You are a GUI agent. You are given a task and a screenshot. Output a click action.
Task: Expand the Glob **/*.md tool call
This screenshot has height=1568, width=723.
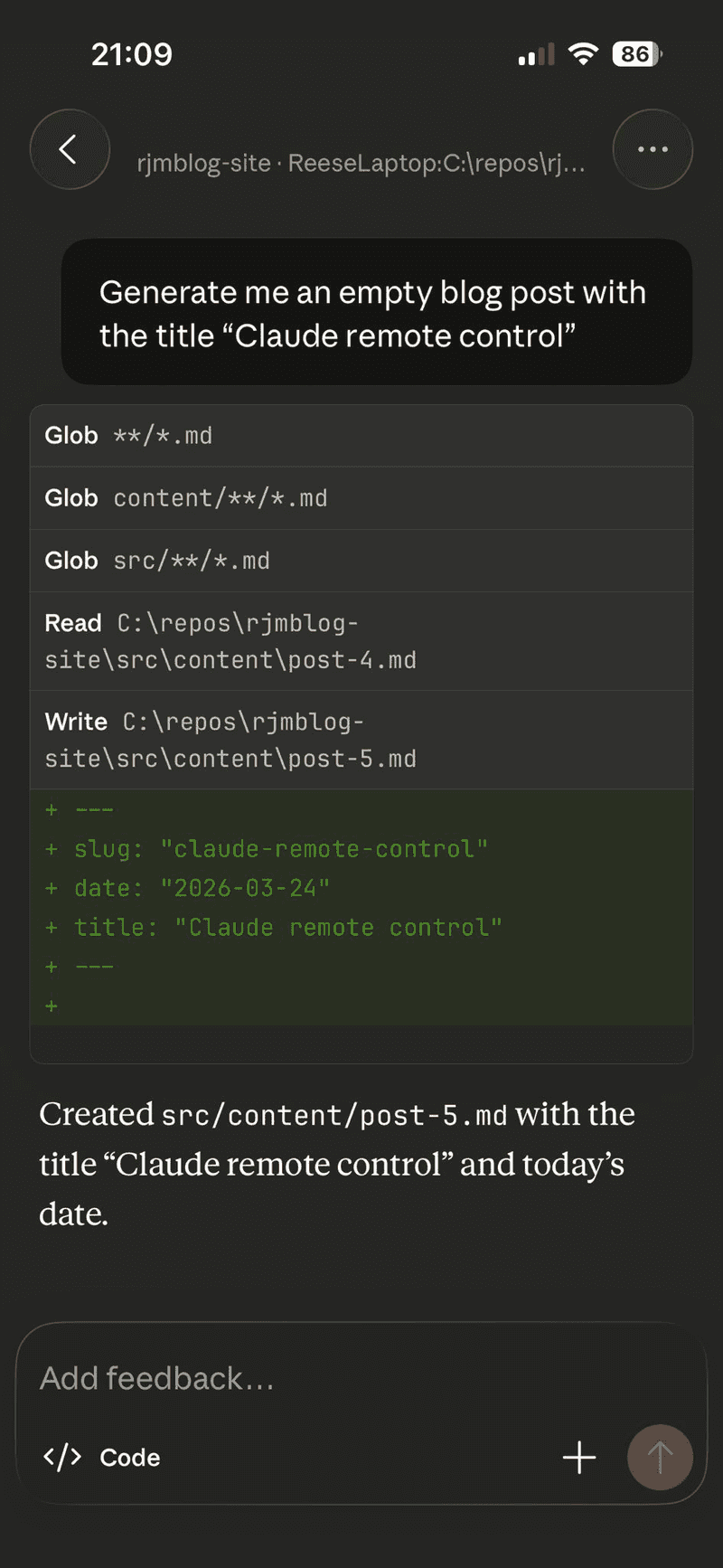(361, 436)
